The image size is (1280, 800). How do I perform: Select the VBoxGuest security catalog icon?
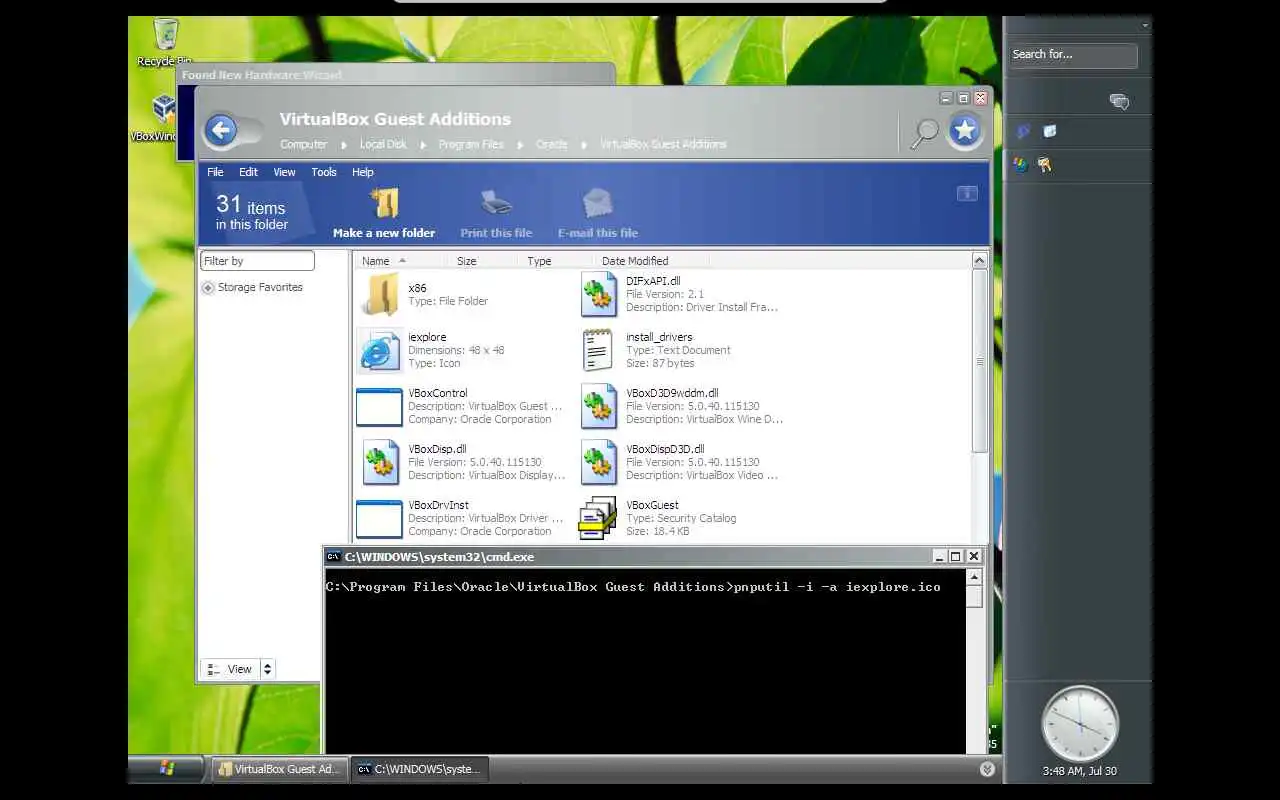(598, 518)
